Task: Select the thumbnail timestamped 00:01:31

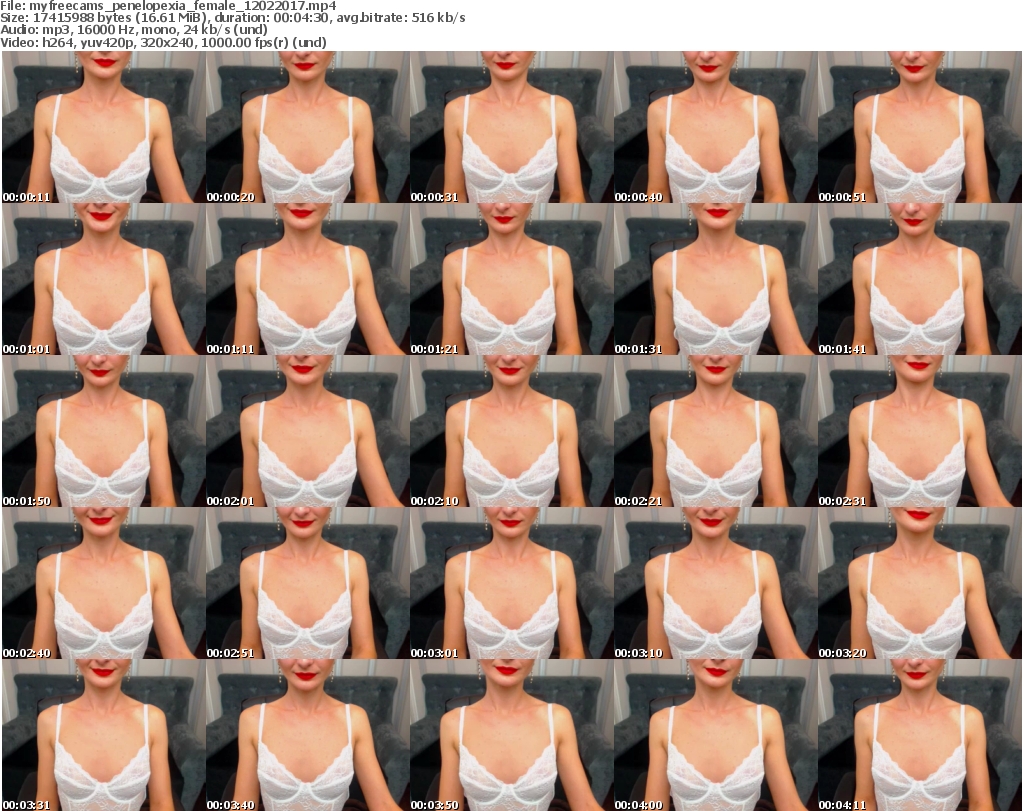Action: click(x=716, y=279)
